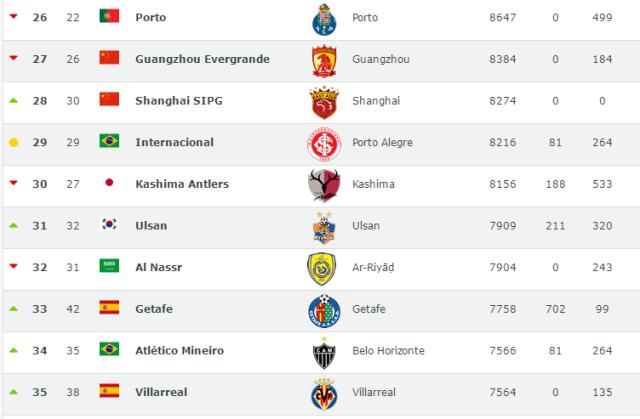Click the Portugal flag beside Porto
This screenshot has width=640, height=419.
point(109,16)
